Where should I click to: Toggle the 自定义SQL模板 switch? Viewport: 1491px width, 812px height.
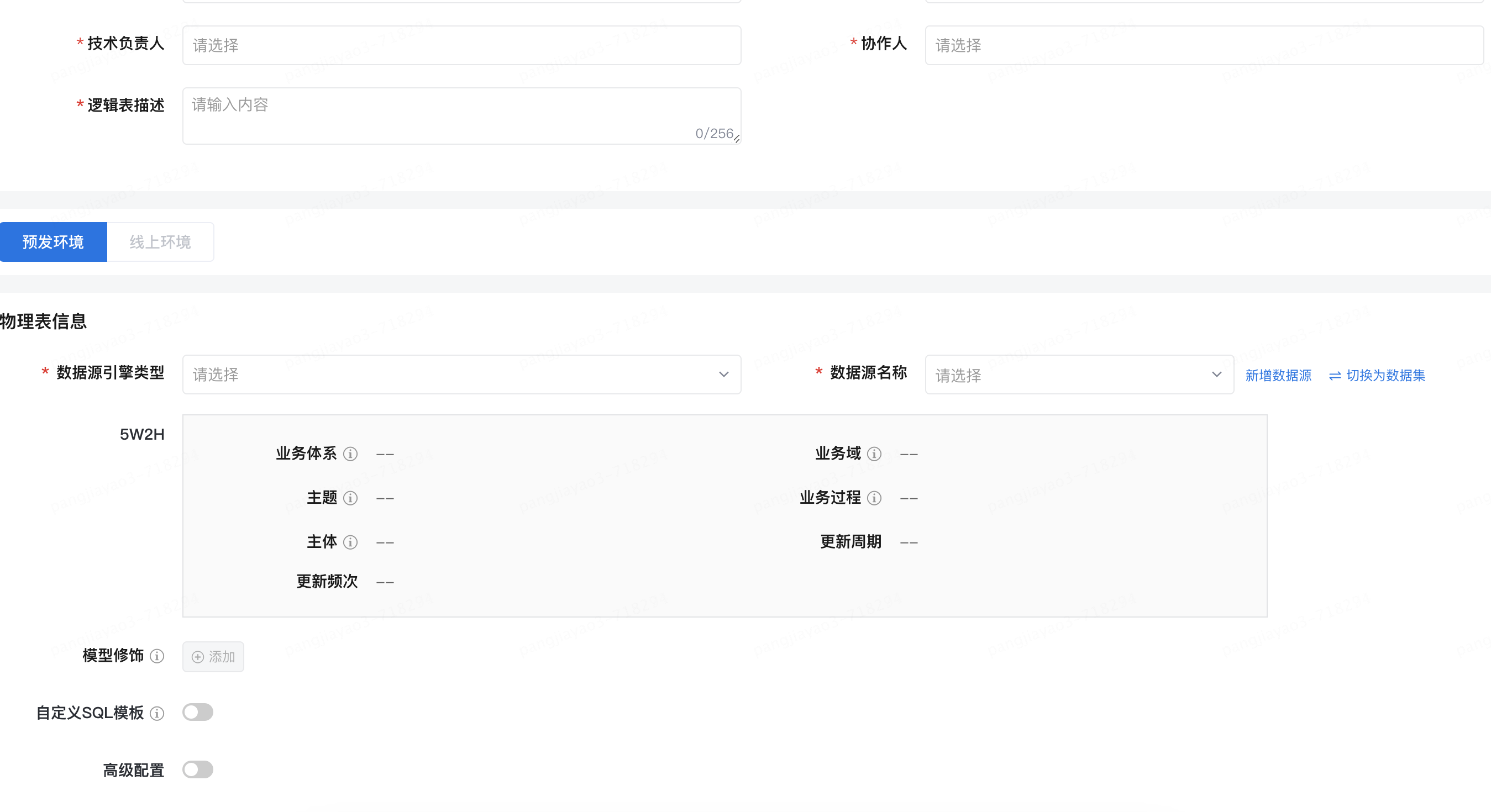198,712
